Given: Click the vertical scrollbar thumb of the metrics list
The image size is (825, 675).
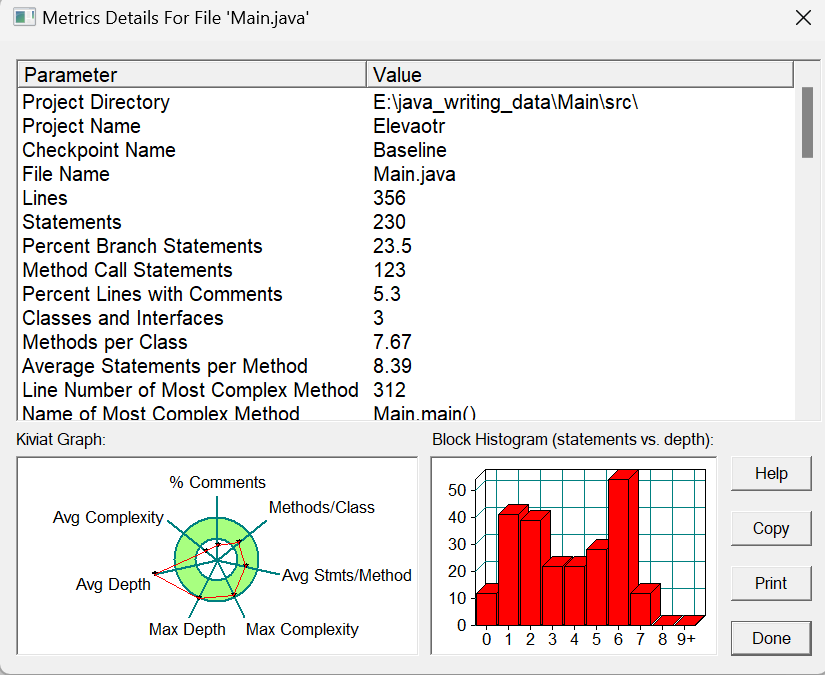Looking at the screenshot, I should 807,123.
